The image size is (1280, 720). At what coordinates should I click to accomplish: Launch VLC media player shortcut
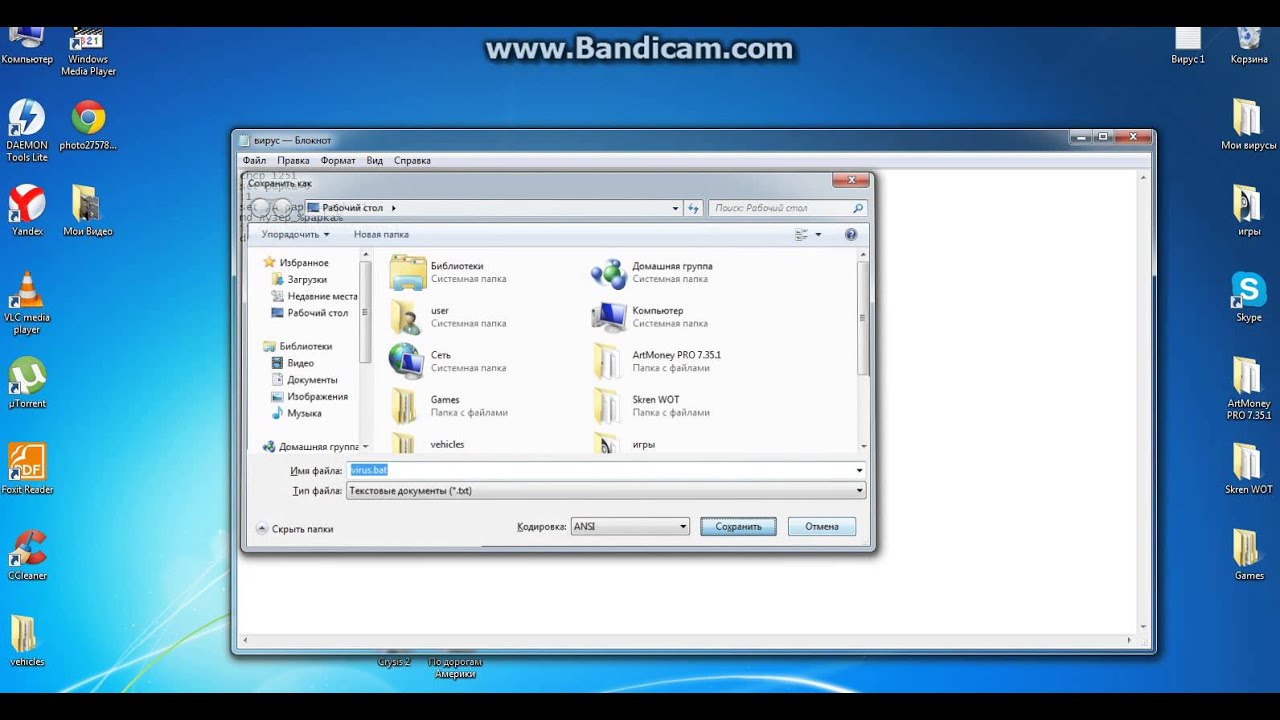(27, 303)
